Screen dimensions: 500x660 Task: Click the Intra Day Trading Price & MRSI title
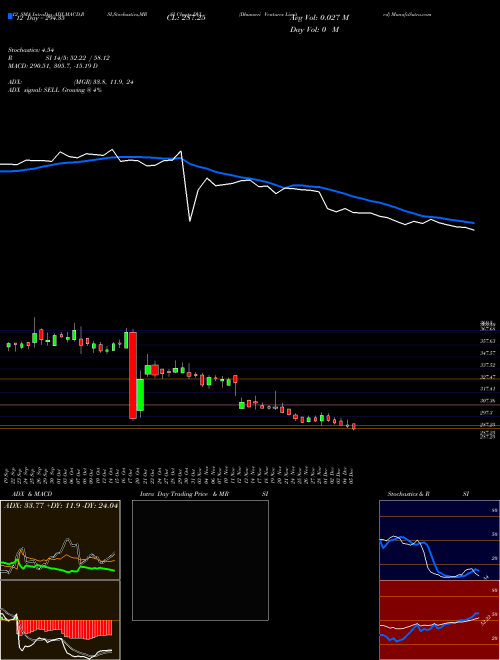[204, 494]
